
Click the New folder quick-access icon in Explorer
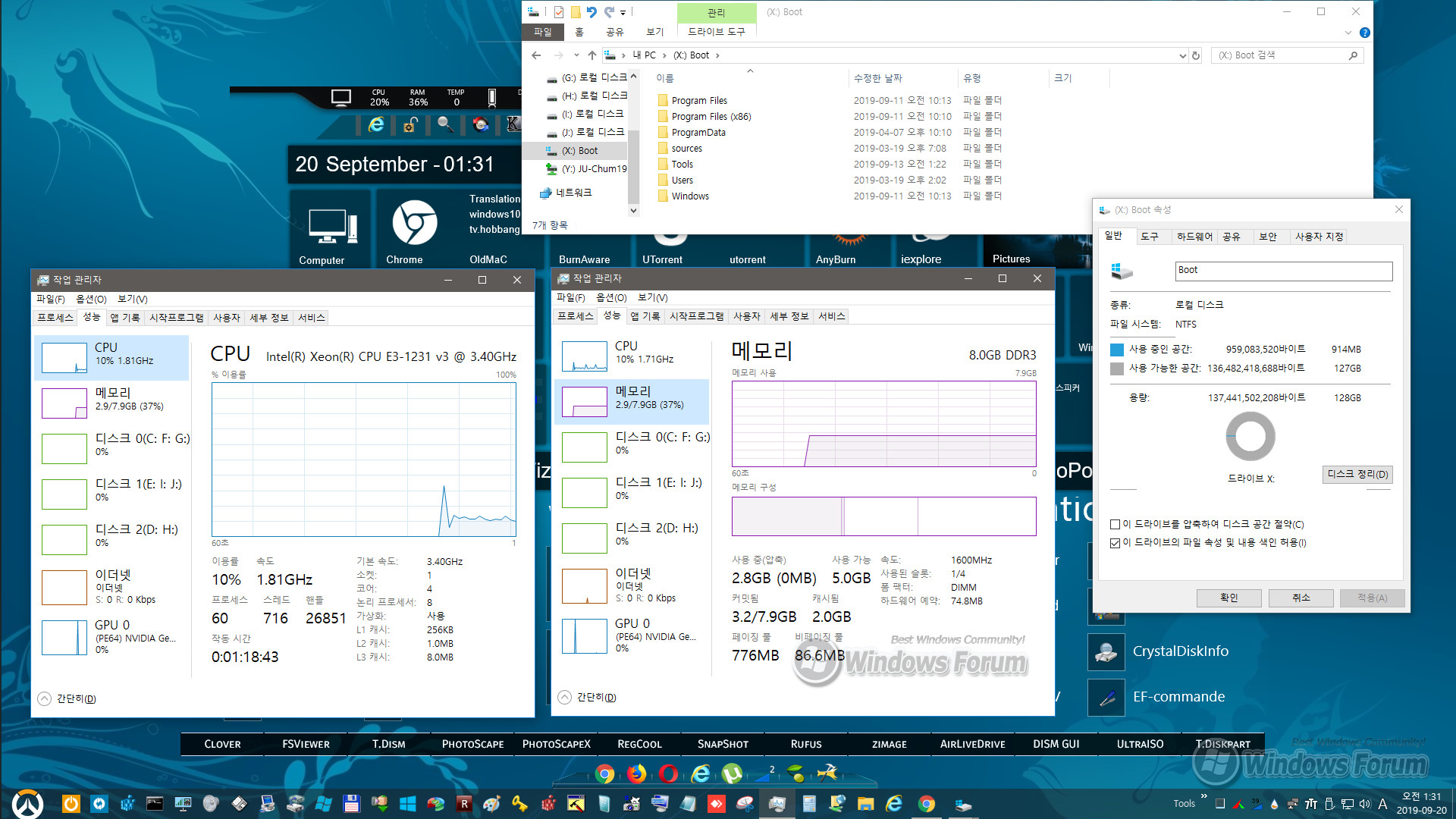pyautogui.click(x=576, y=12)
